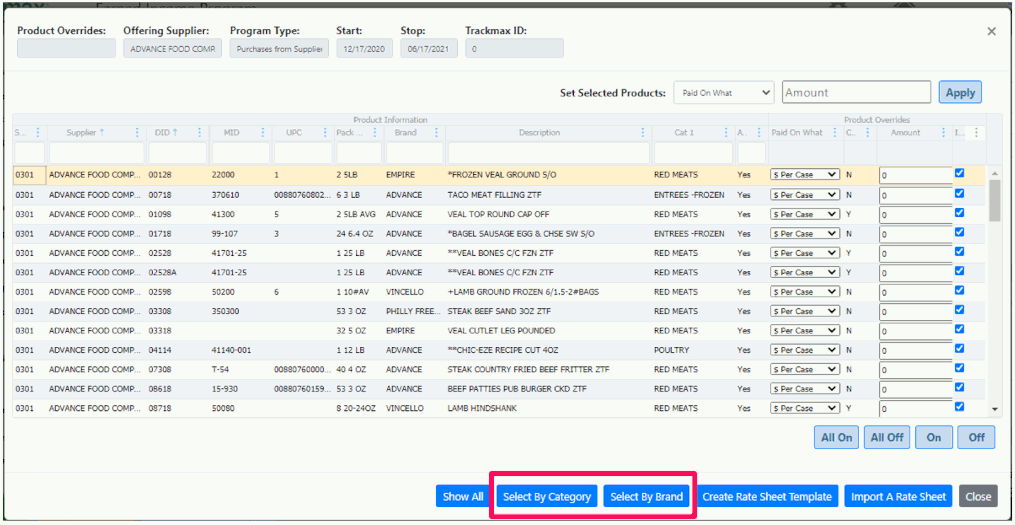Click the Amount field beside Apply
This screenshot has width=1015, height=525.
(856, 93)
